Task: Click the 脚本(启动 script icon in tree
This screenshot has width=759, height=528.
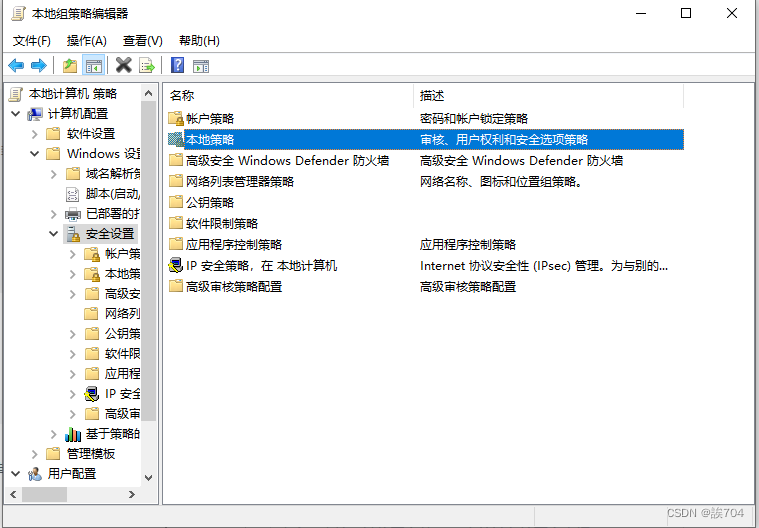Action: (73, 194)
